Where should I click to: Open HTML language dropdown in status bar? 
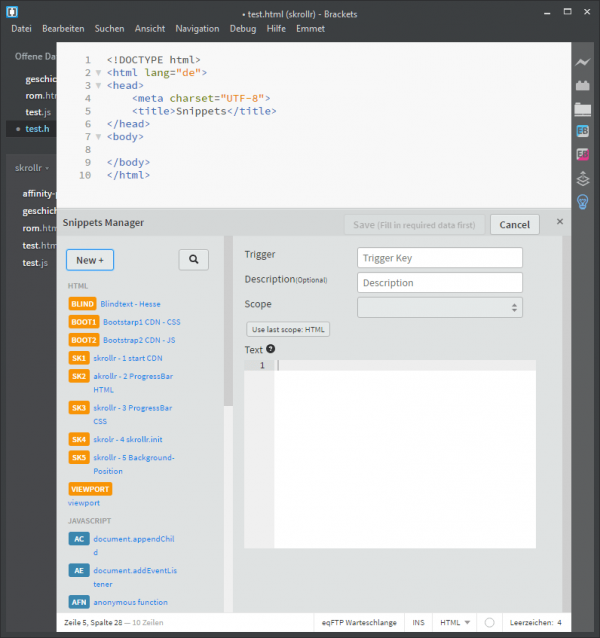pyautogui.click(x=455, y=623)
